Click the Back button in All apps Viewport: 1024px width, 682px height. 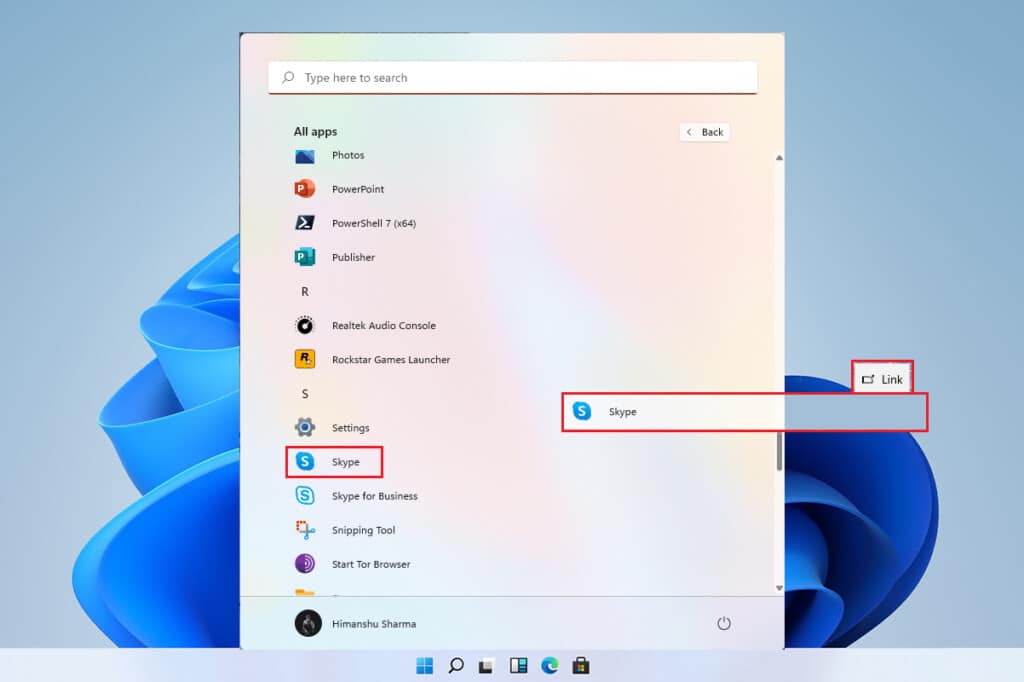(x=705, y=132)
